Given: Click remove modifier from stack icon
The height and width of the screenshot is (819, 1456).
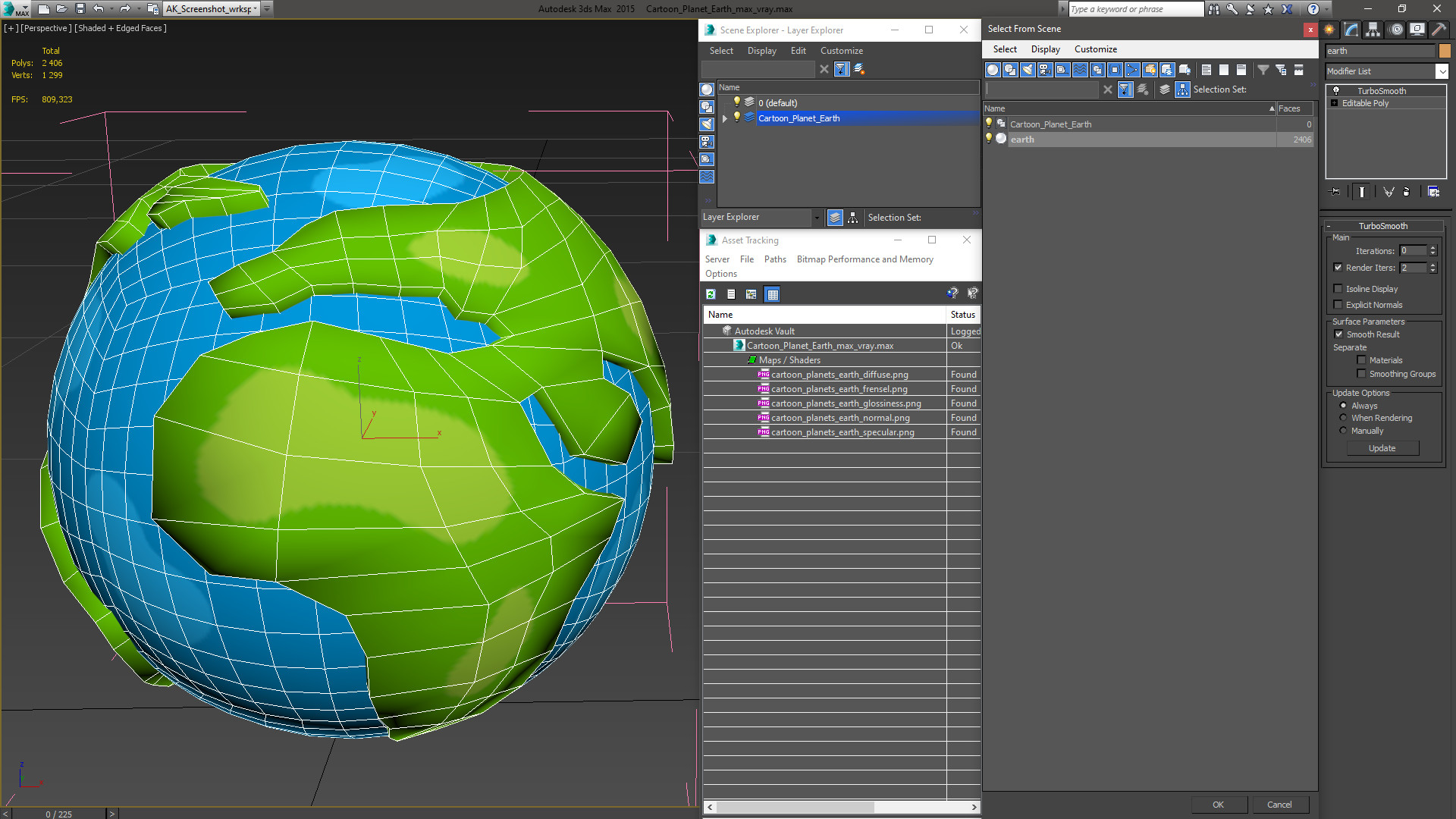Looking at the screenshot, I should pos(1406,192).
